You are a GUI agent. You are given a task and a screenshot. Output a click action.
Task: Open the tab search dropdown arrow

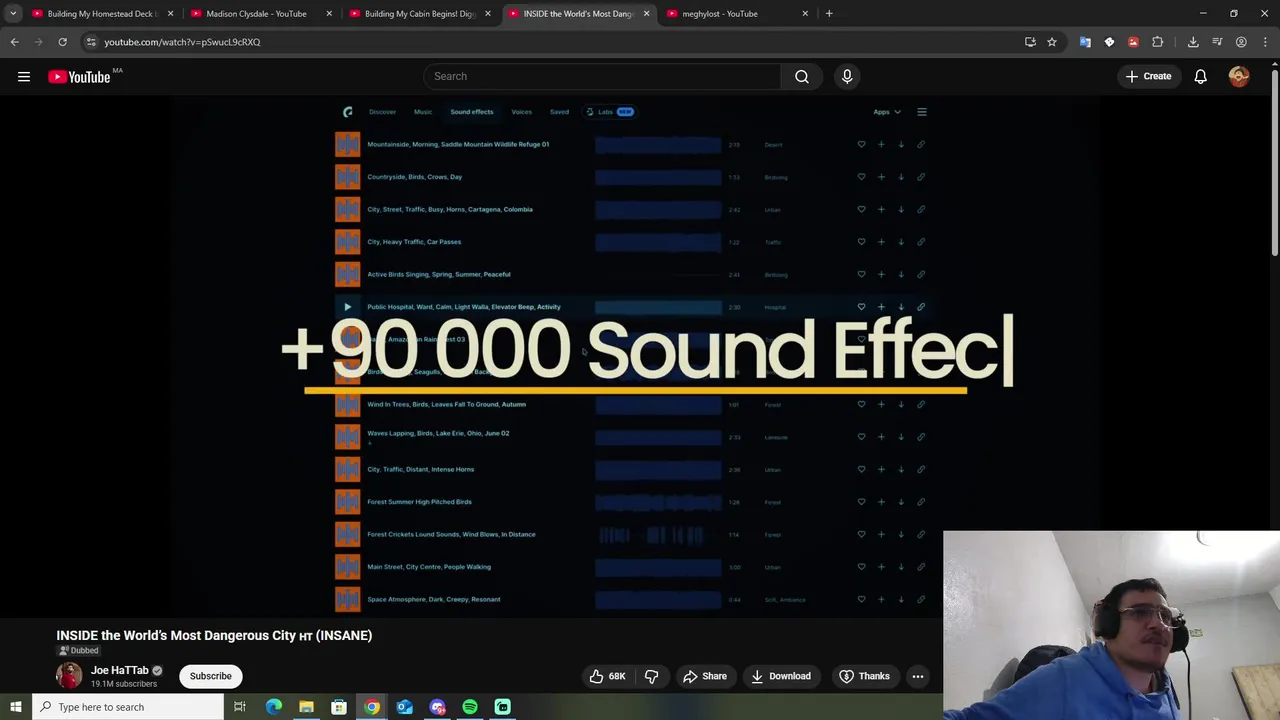pyautogui.click(x=13, y=13)
